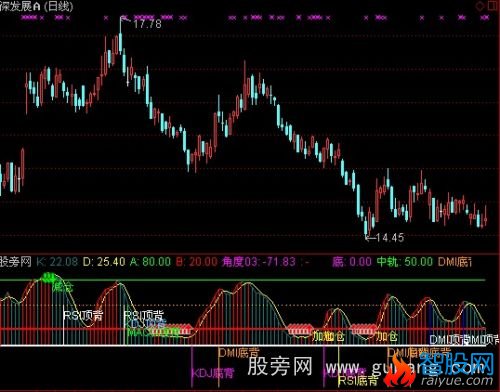Image resolution: width=500 pixels, height=392 pixels.
Task: Select the 14.45 low price label
Action: click(x=390, y=238)
